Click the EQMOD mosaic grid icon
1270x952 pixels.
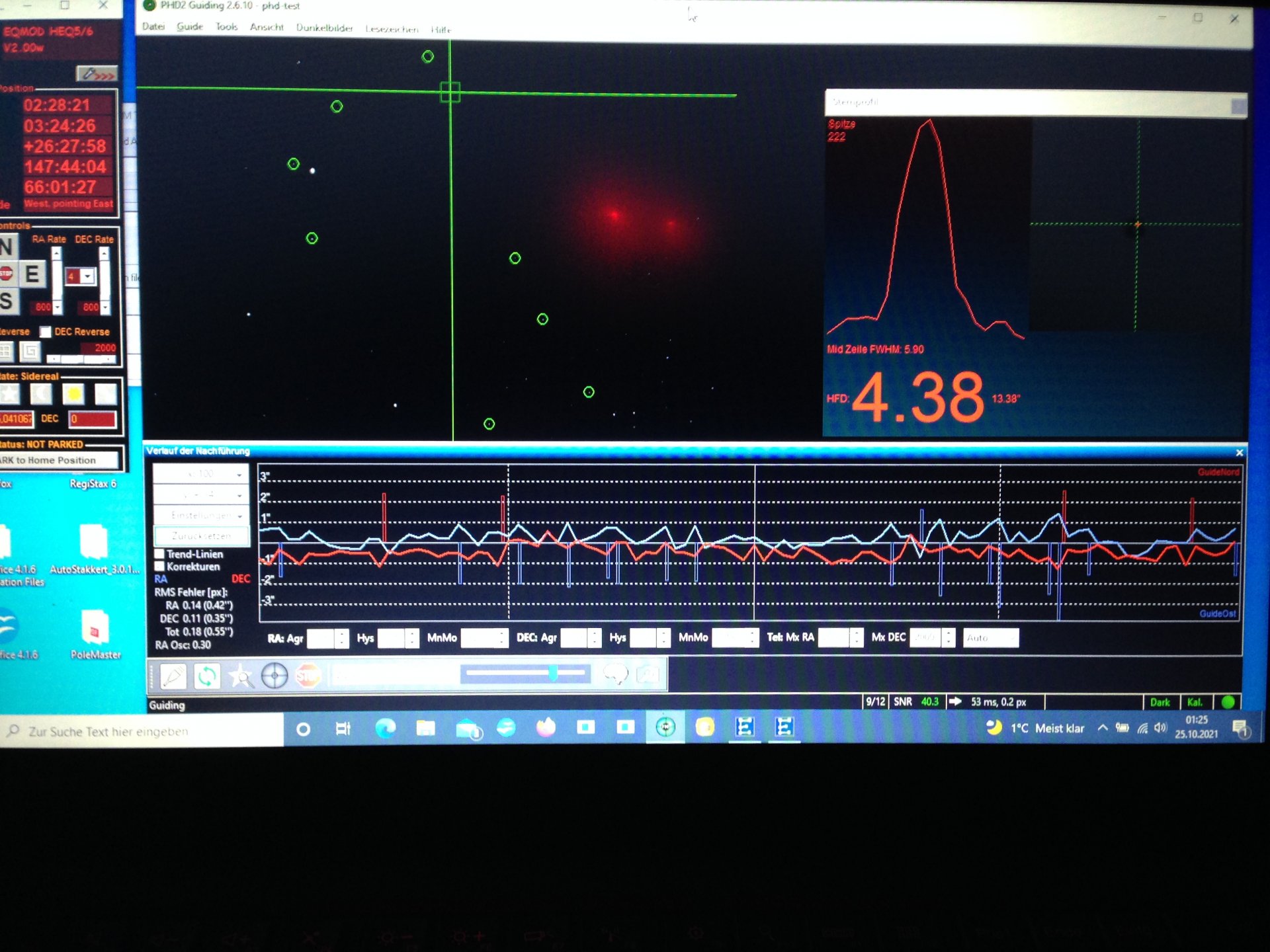point(6,351)
